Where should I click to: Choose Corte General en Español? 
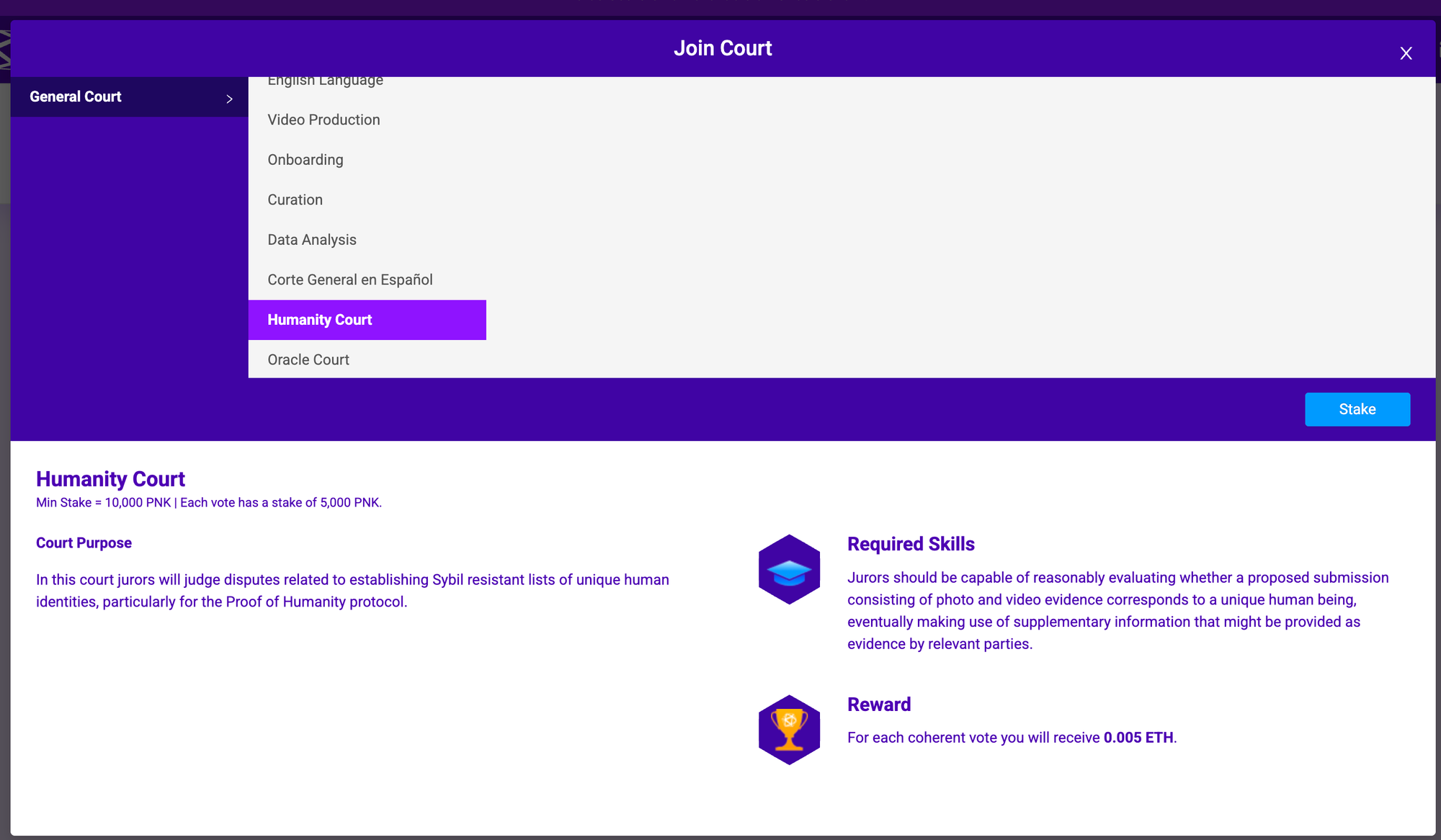(350, 280)
